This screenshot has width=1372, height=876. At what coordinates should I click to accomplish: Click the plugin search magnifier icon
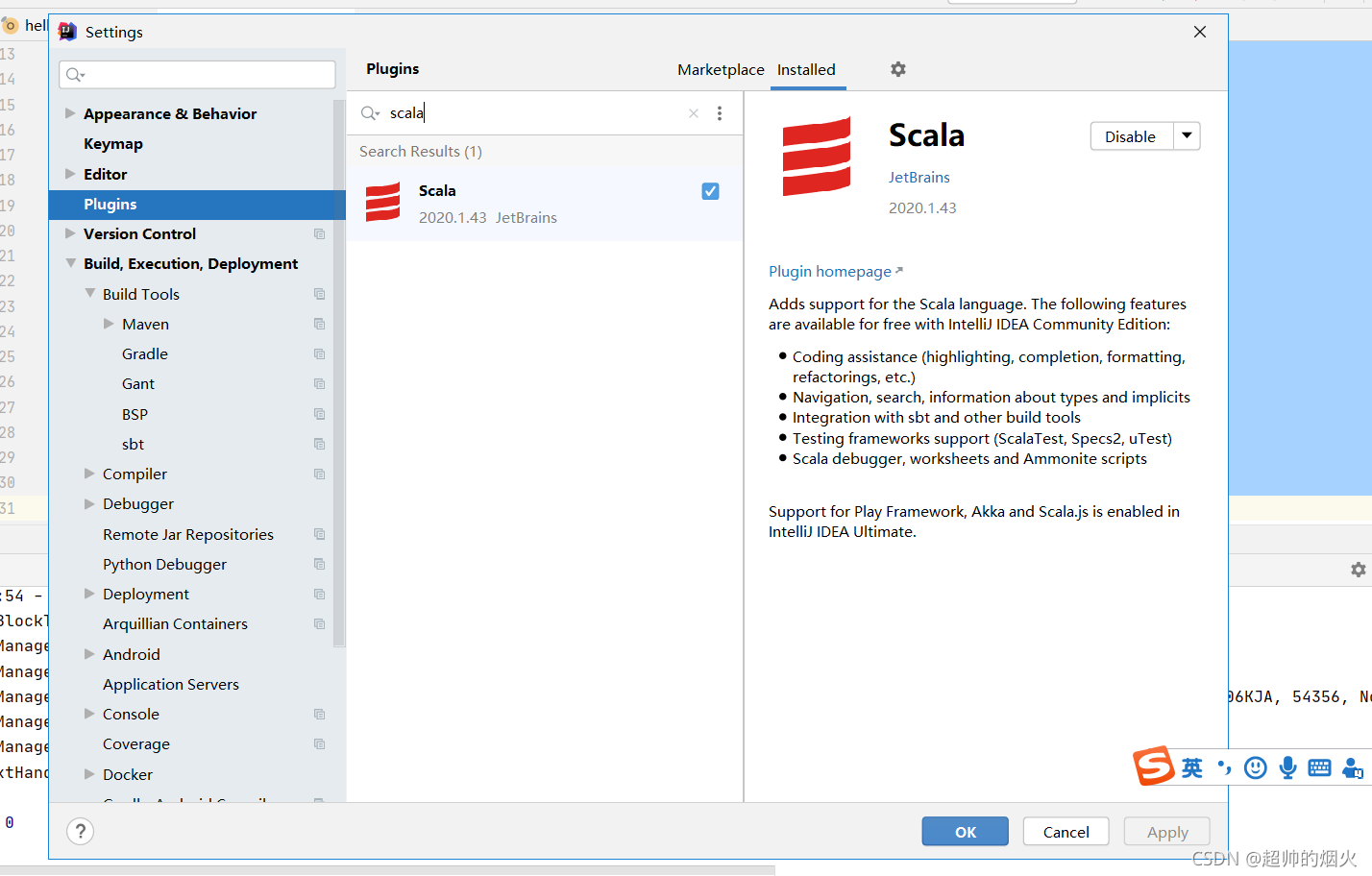click(x=370, y=113)
